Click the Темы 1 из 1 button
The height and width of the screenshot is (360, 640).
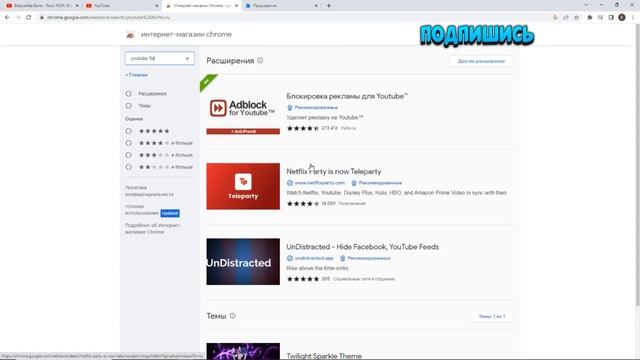tap(491, 316)
